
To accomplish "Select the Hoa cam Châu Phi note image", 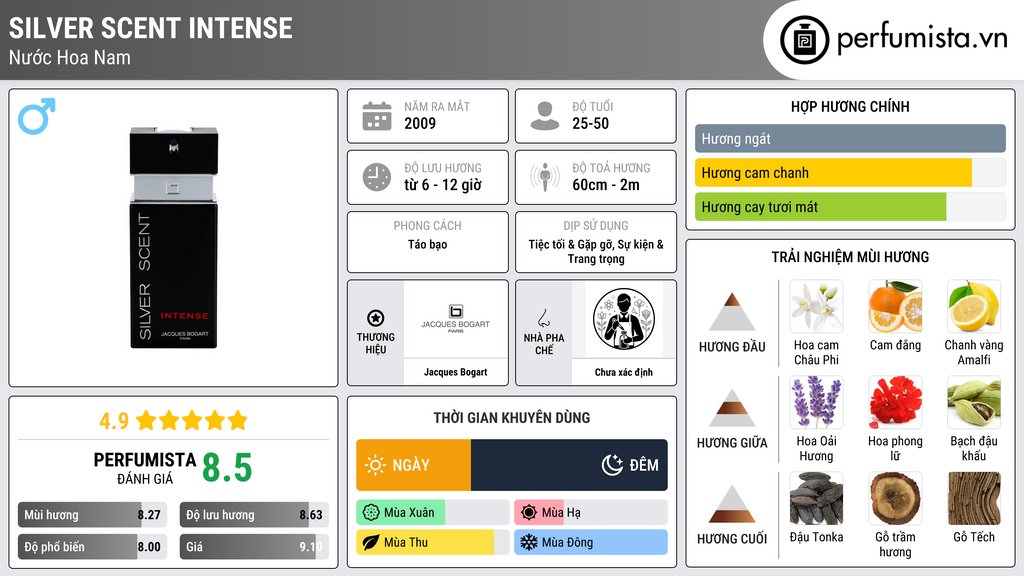I will coord(816,306).
